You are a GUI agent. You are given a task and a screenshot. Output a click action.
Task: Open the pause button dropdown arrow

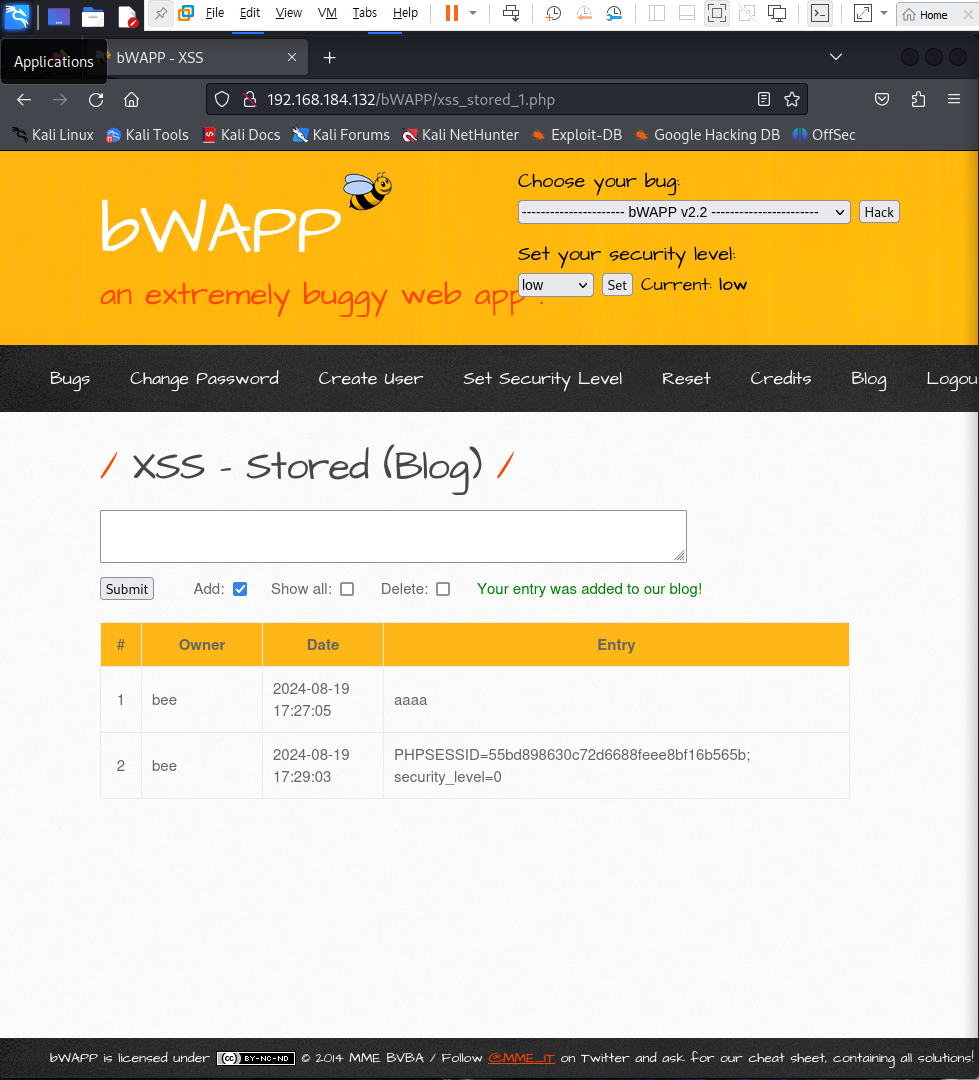coord(473,13)
